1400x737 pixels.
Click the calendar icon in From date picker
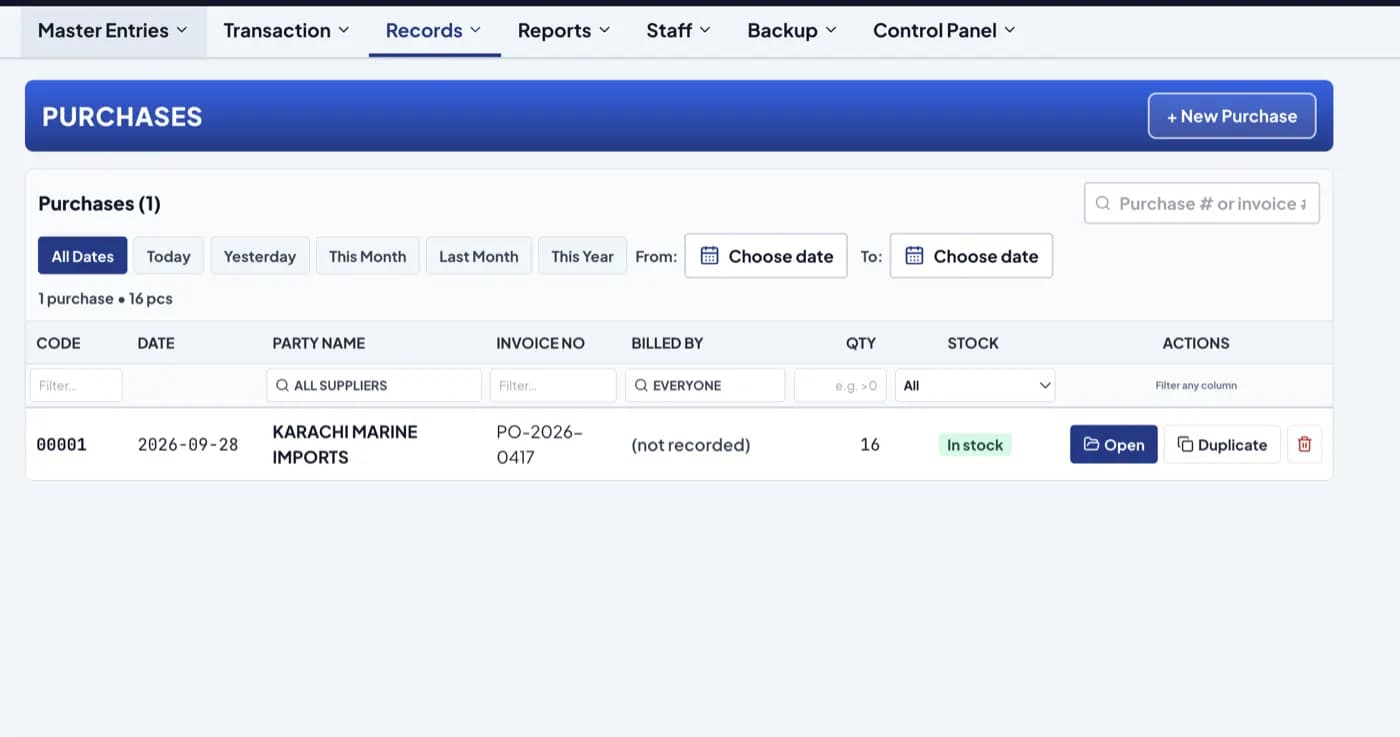click(709, 256)
